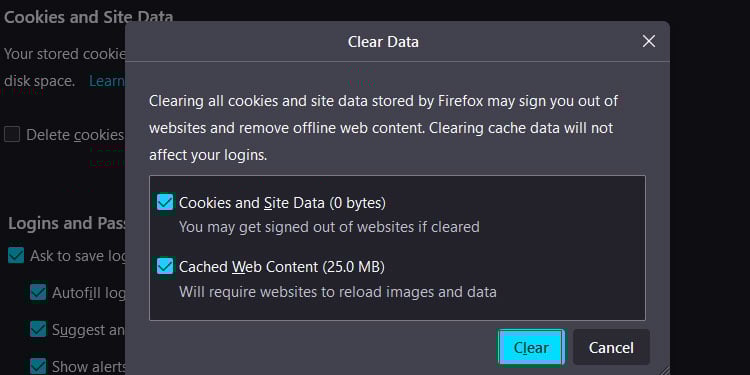Enable the Delete cookies checkbox
Screen dimensions: 750x375
pos(12,134)
